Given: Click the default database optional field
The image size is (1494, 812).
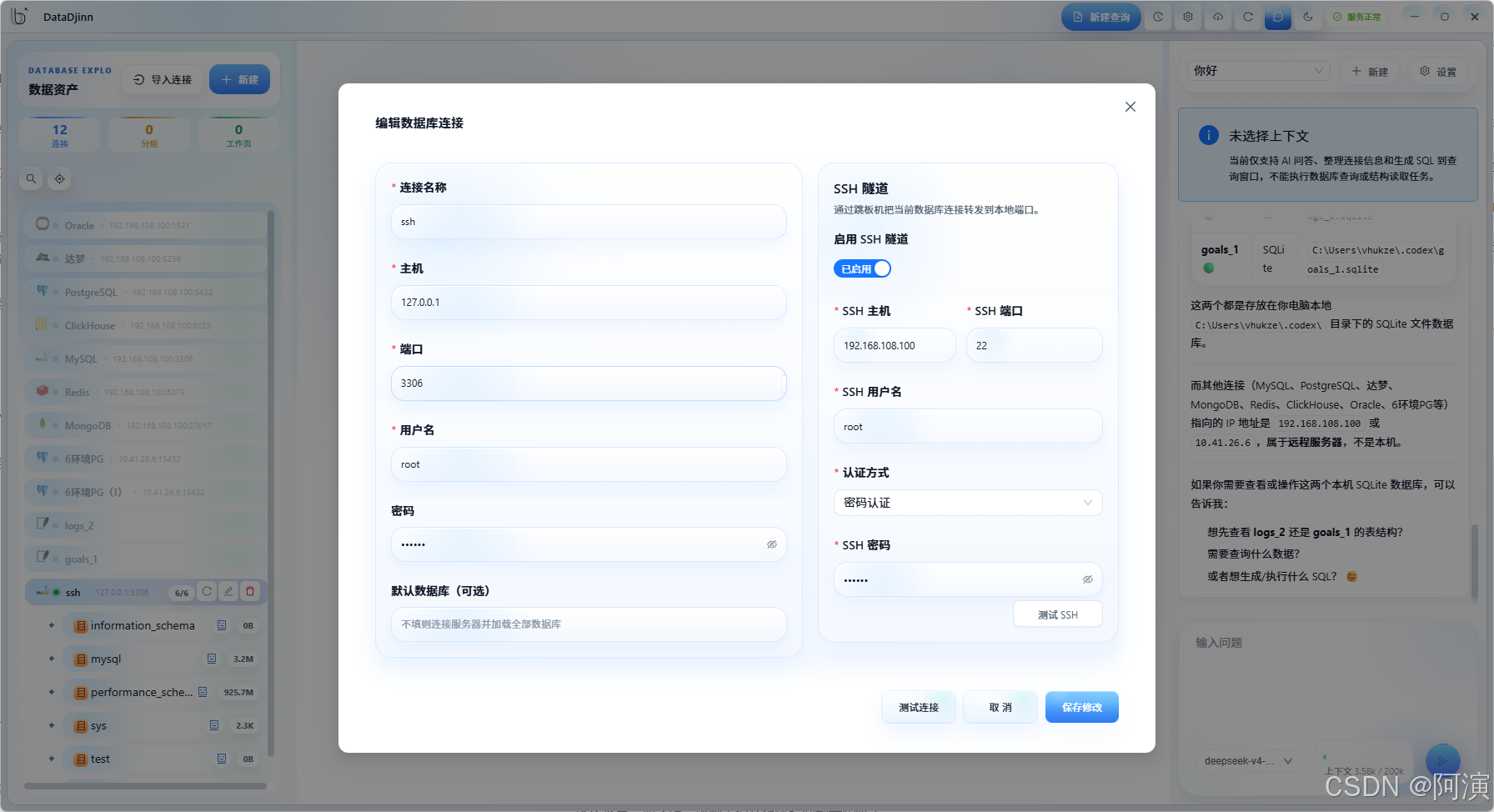Looking at the screenshot, I should click(589, 624).
